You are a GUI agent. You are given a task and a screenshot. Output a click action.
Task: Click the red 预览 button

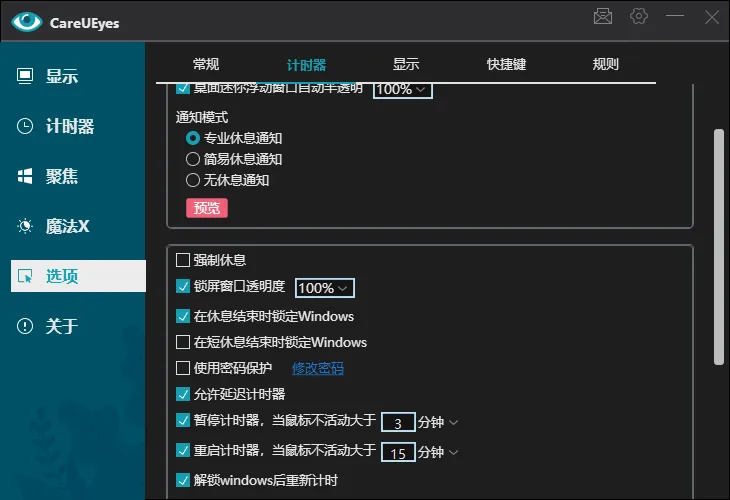[x=207, y=208]
